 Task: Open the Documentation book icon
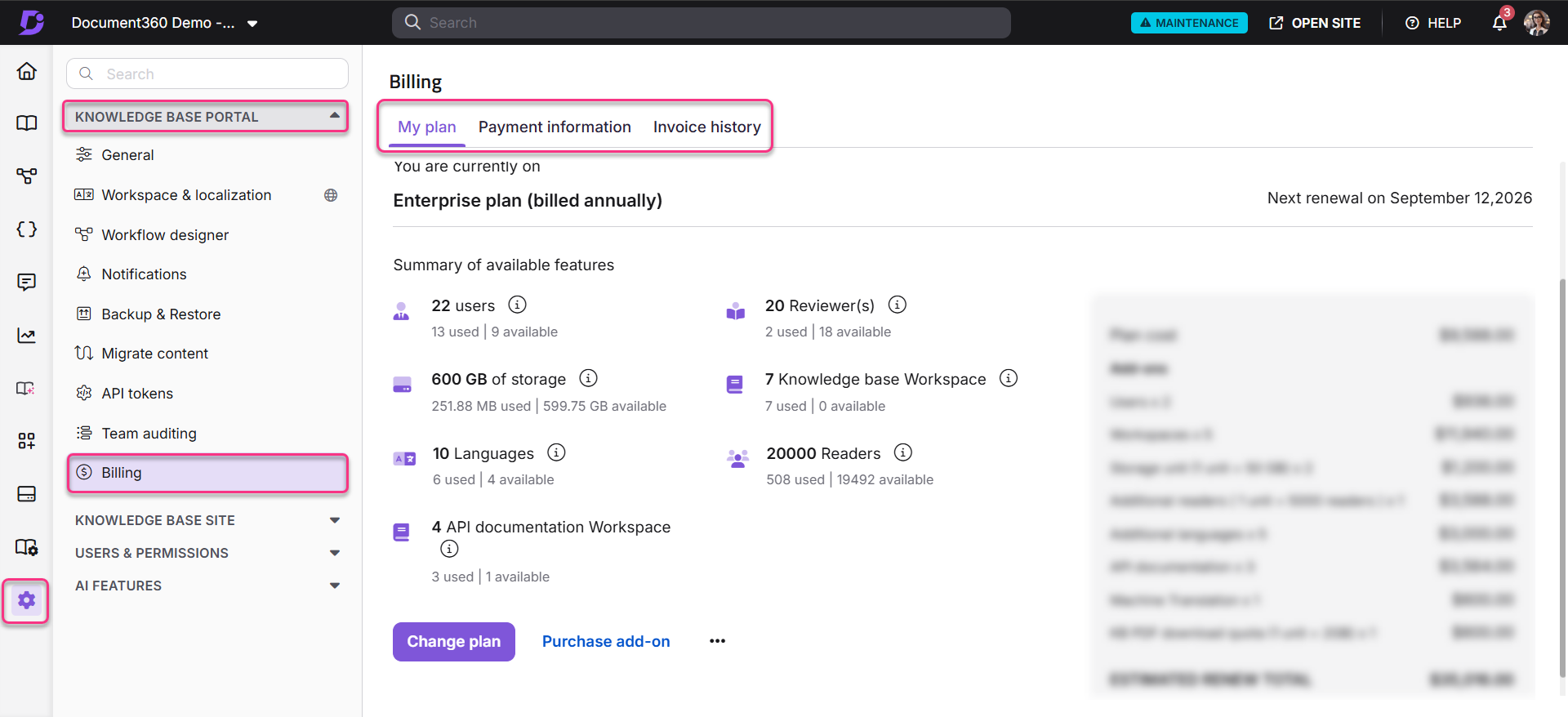click(27, 123)
